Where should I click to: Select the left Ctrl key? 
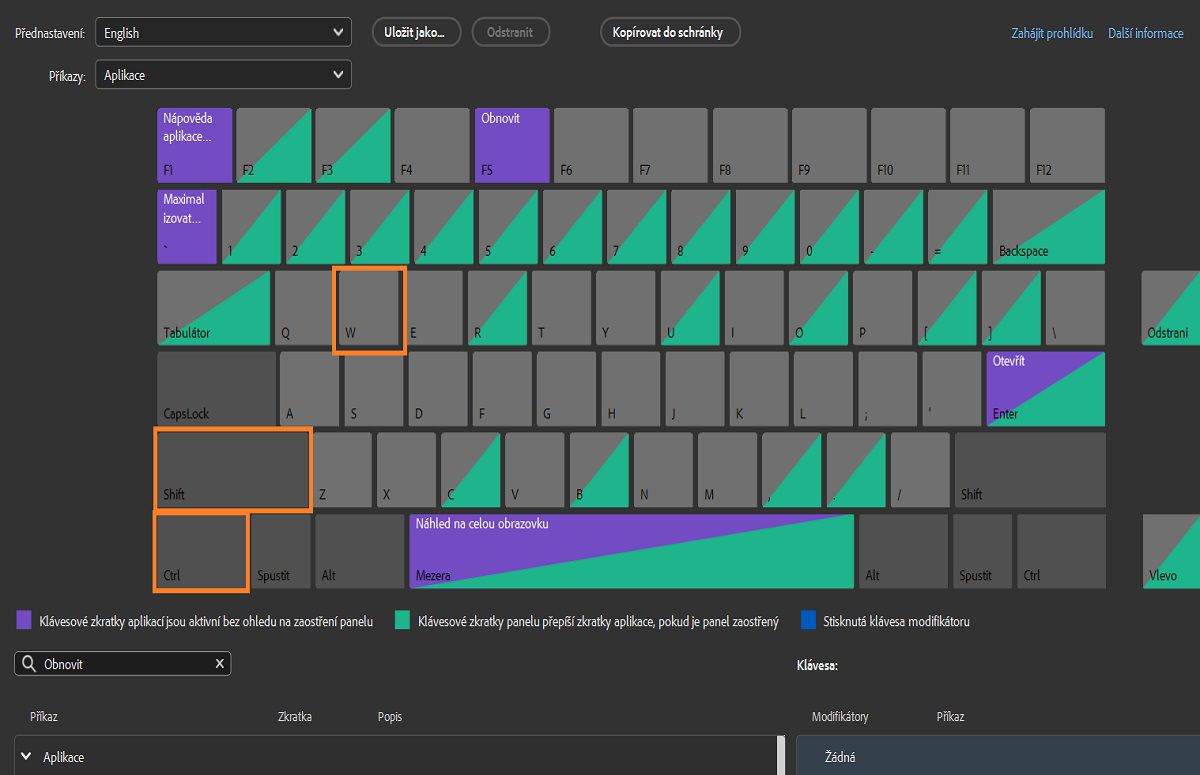click(x=201, y=551)
